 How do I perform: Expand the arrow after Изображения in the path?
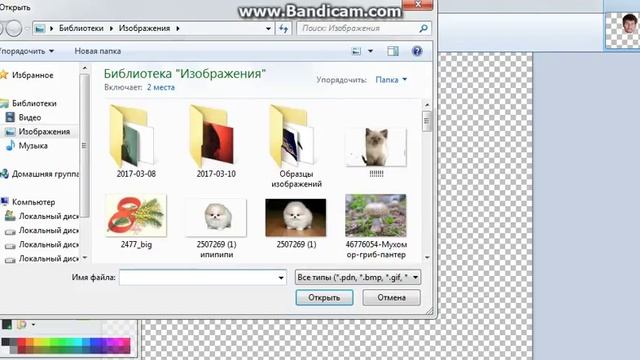pyautogui.click(x=178, y=28)
